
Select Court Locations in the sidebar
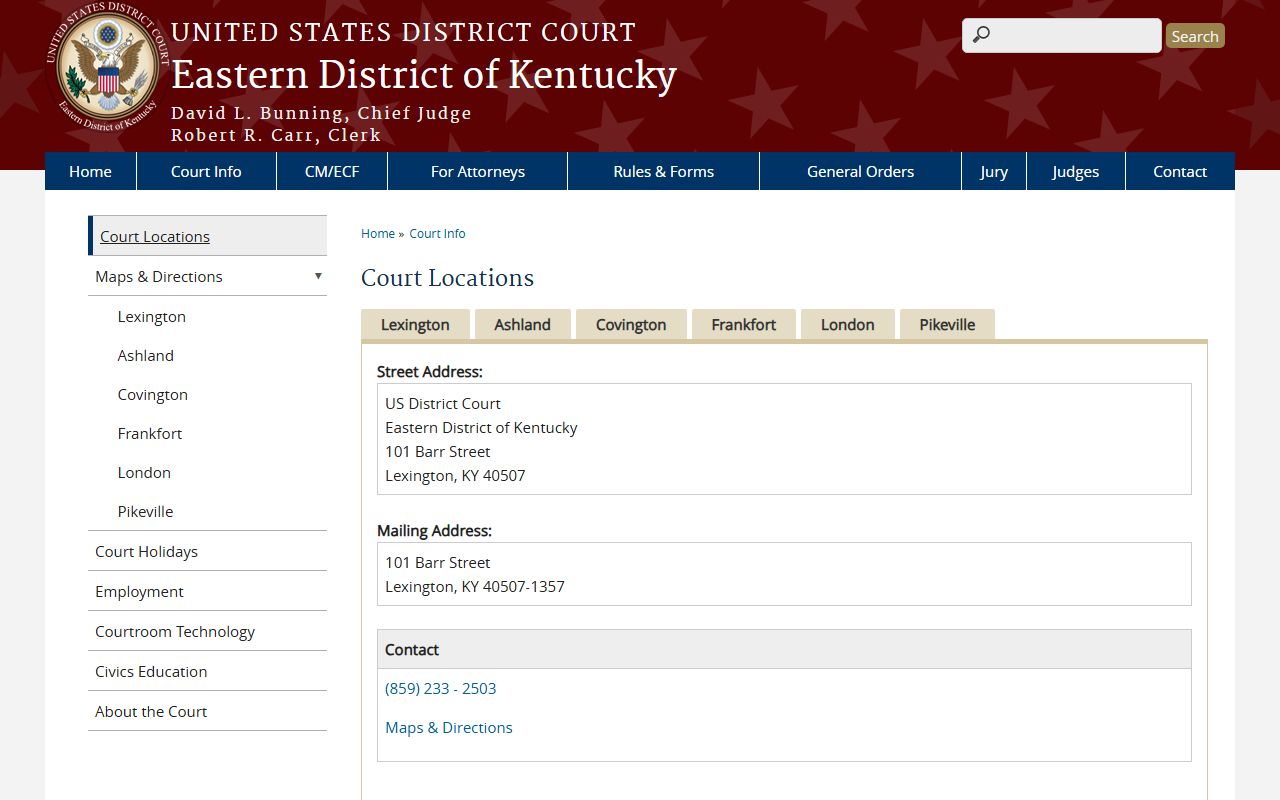[208, 236]
